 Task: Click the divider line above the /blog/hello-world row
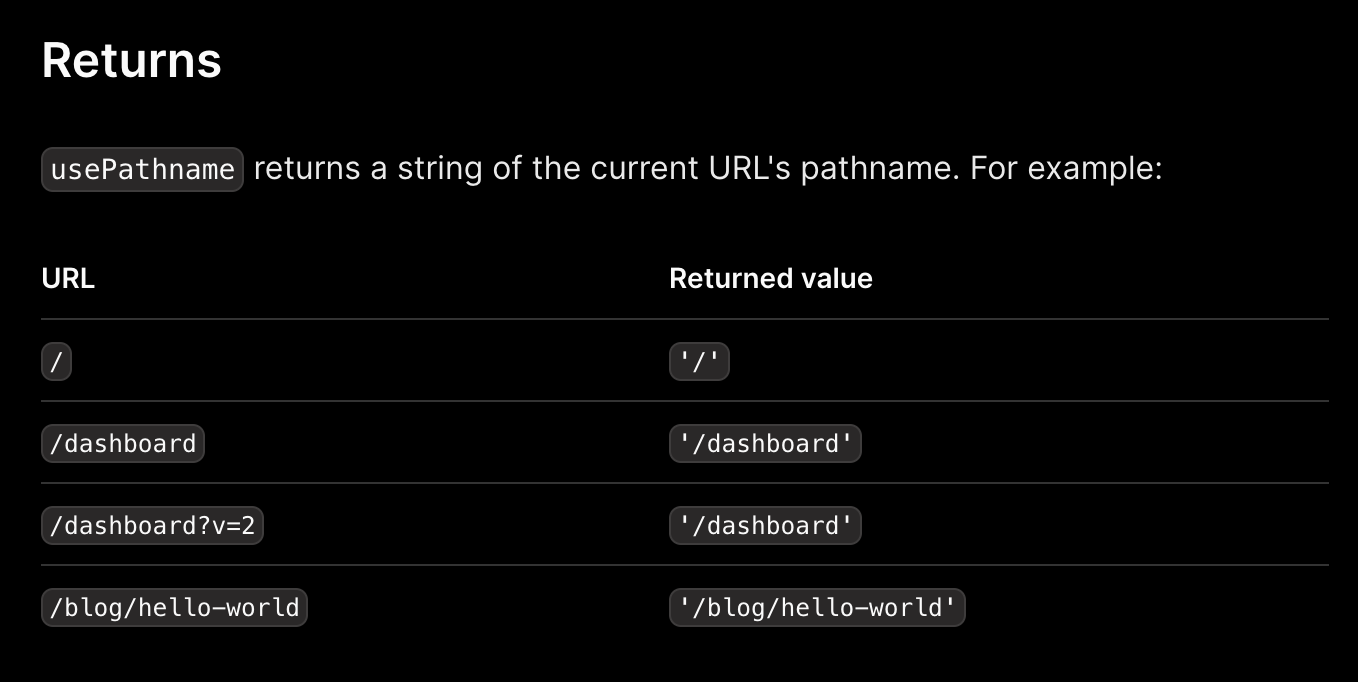[x=685, y=565]
